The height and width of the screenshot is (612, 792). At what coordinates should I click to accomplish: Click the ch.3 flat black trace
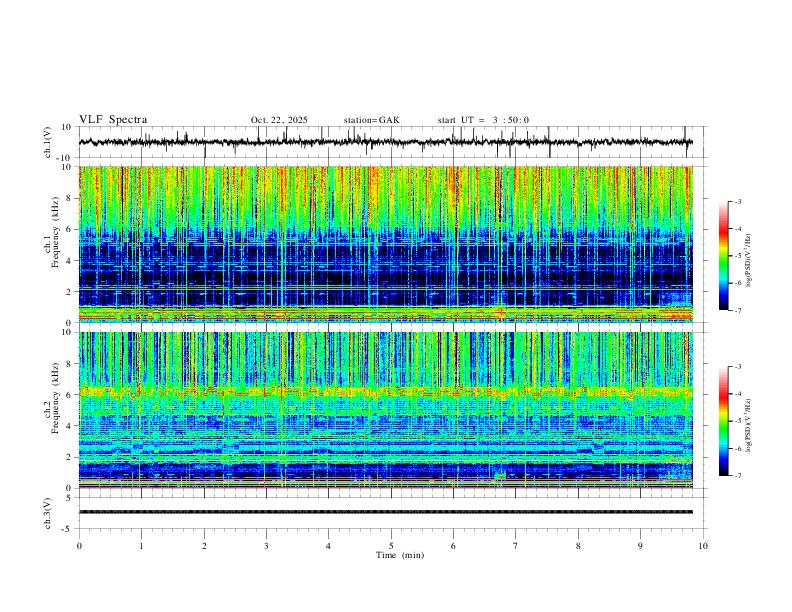tap(385, 512)
